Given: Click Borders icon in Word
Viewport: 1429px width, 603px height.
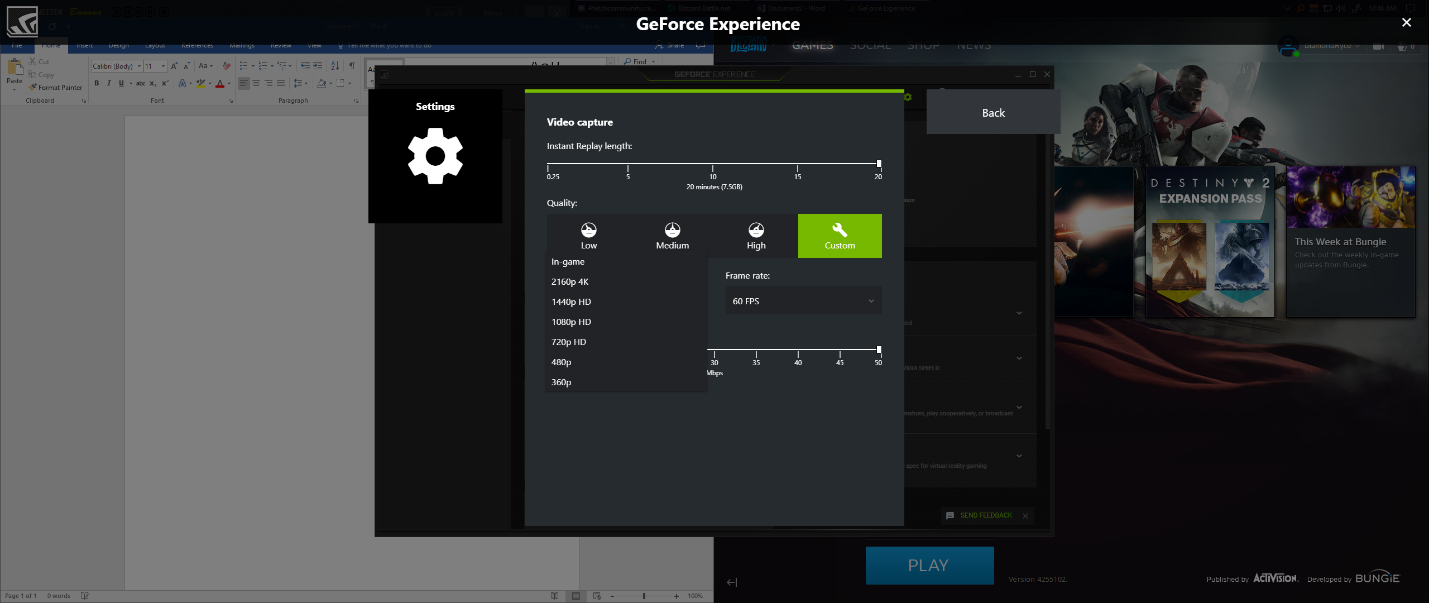Looking at the screenshot, I should coord(340,83).
